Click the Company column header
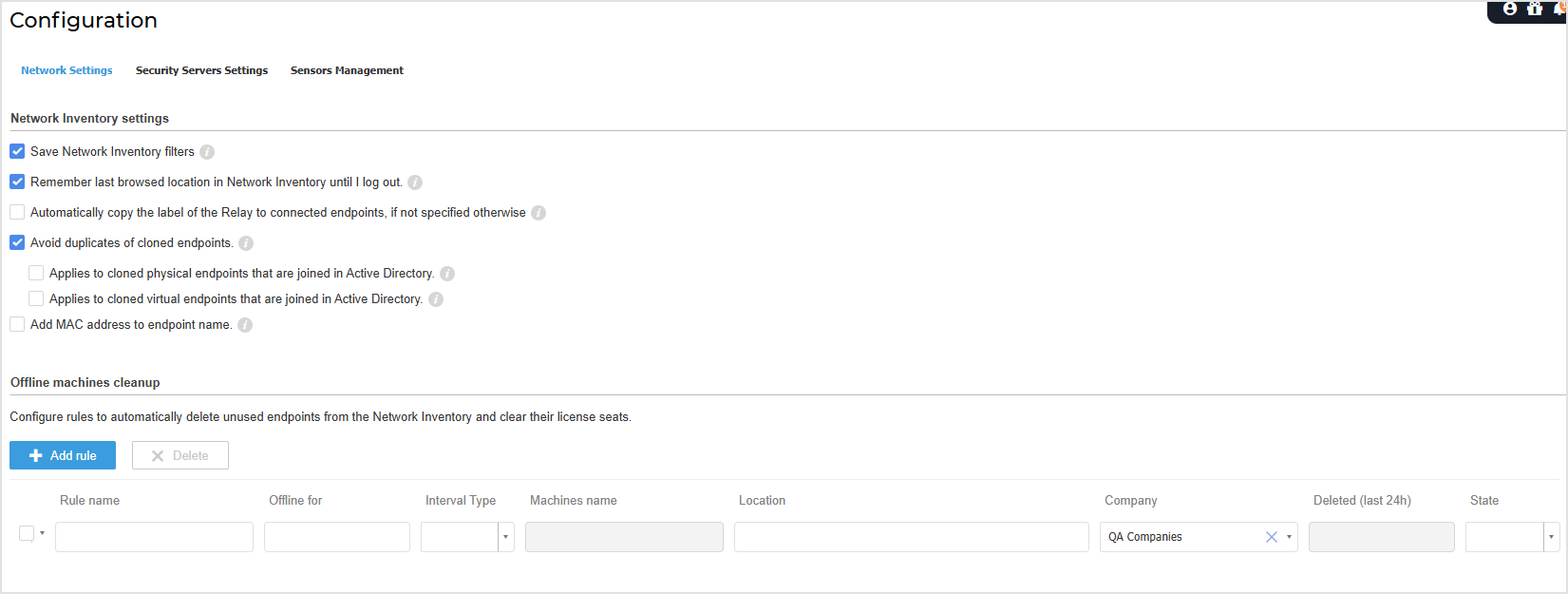This screenshot has height=594, width=1568. click(1131, 501)
